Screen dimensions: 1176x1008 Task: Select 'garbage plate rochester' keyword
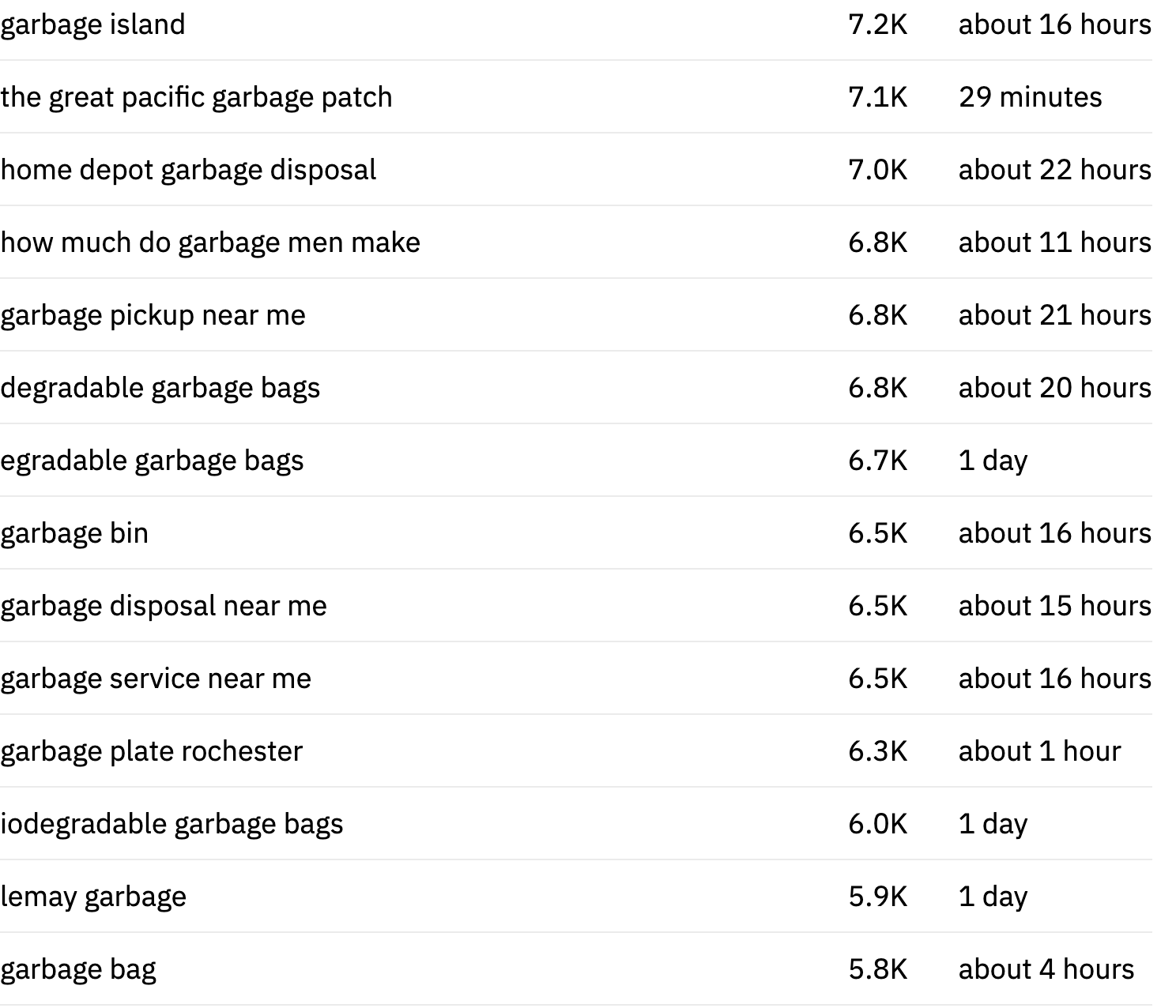[x=152, y=752]
